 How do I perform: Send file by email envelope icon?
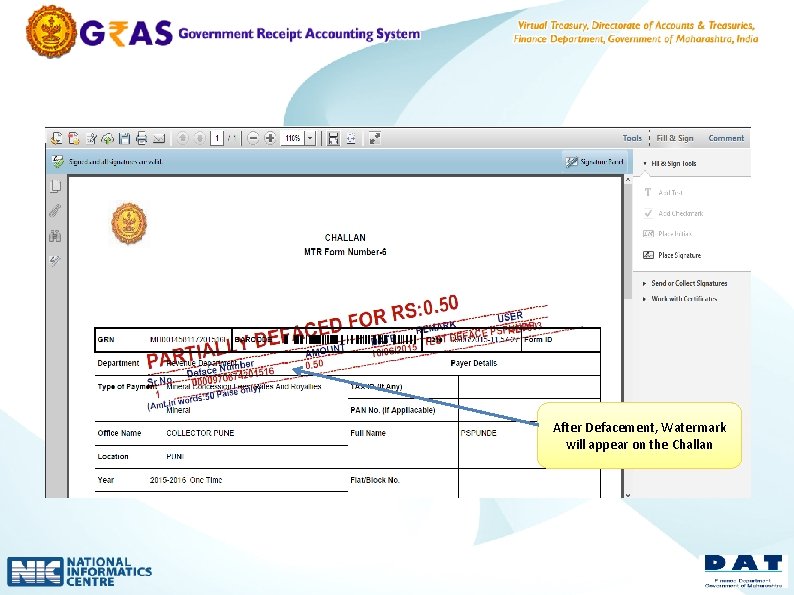[159, 138]
